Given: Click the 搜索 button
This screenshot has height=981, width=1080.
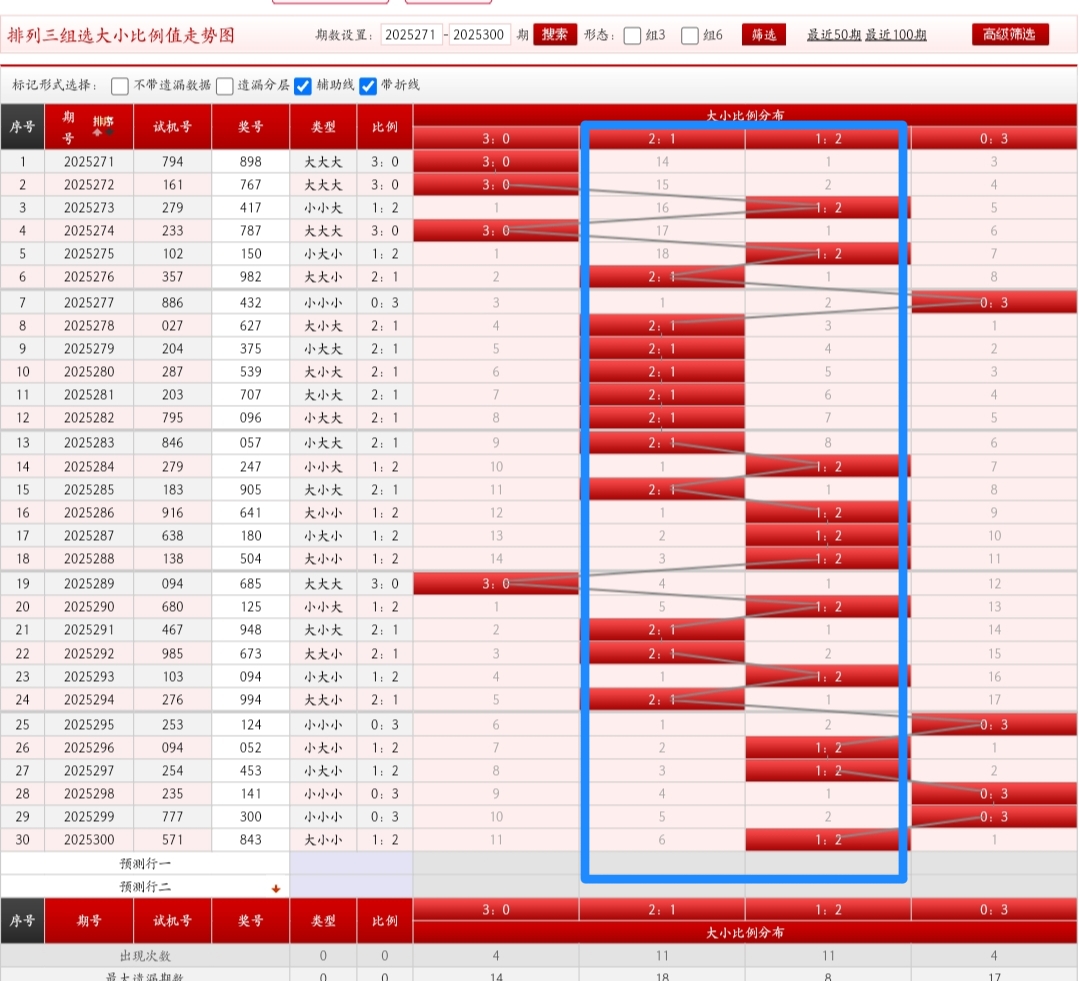Looking at the screenshot, I should [554, 34].
